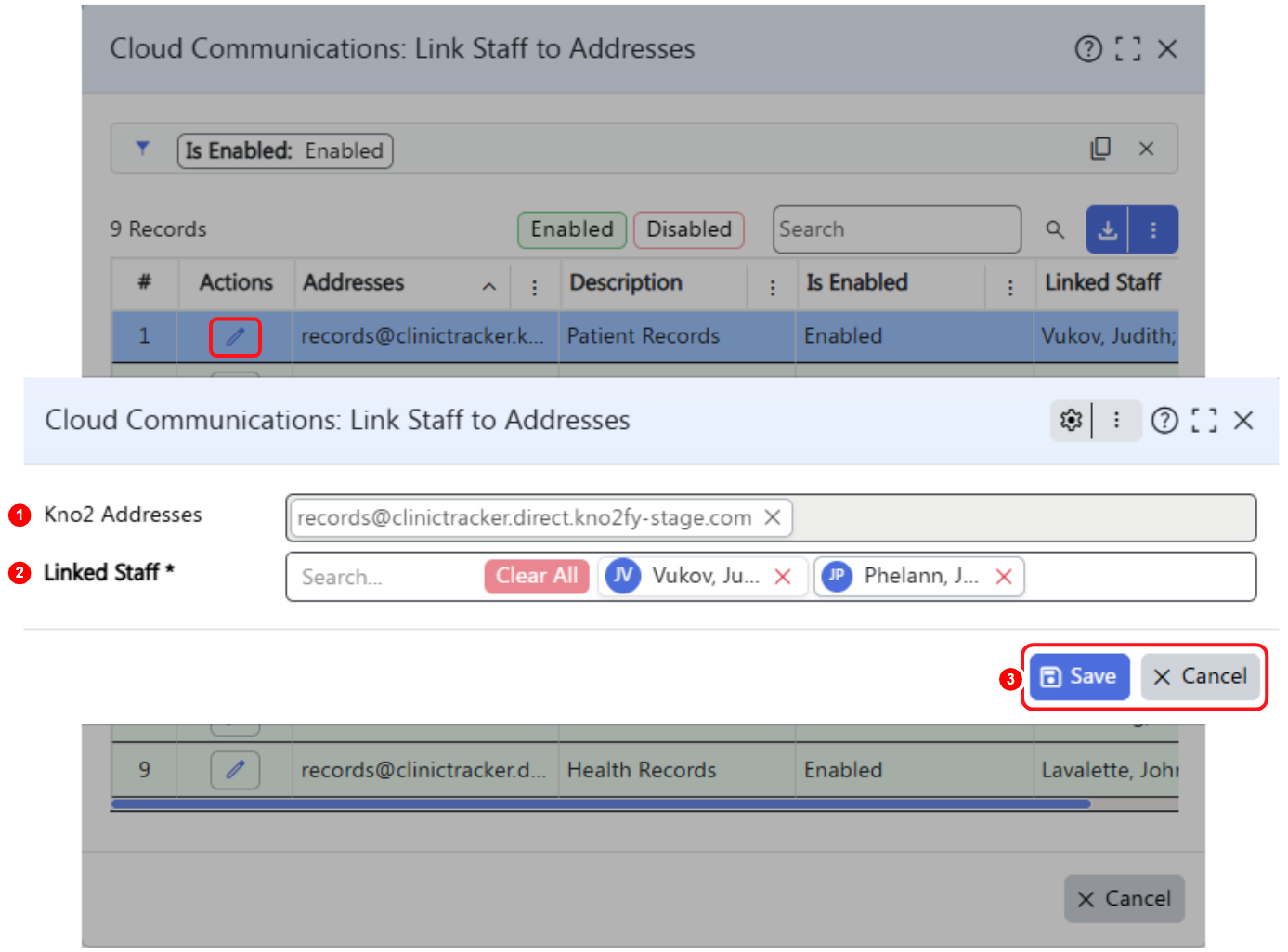Sort by Addresses column header

tap(354, 282)
